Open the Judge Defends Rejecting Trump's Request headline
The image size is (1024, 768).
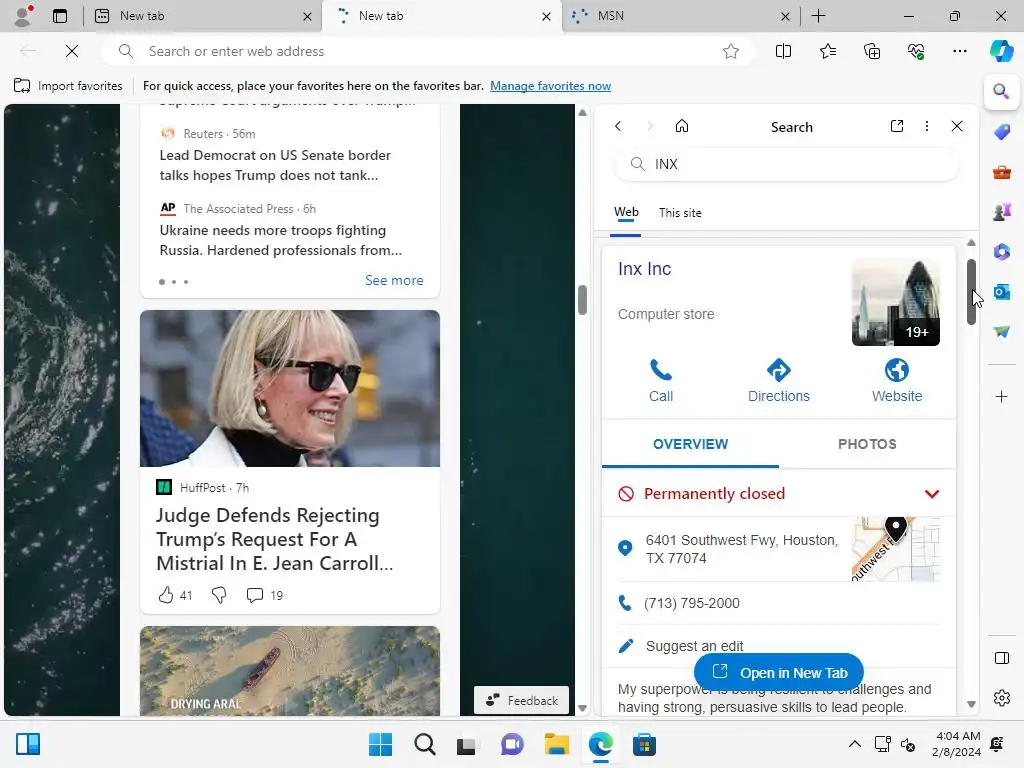[x=274, y=539]
